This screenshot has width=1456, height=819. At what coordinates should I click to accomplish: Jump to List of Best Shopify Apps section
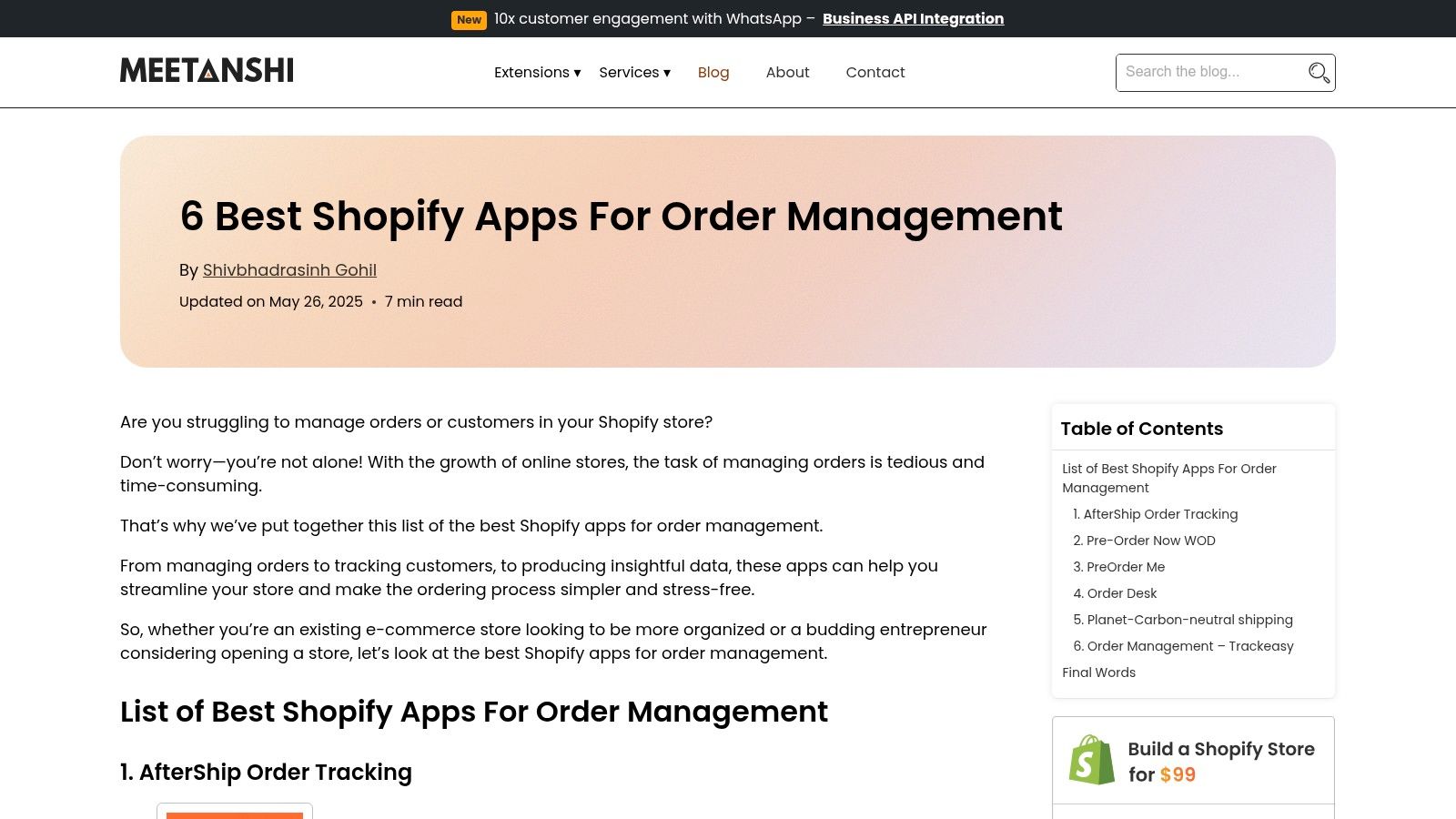point(1169,478)
